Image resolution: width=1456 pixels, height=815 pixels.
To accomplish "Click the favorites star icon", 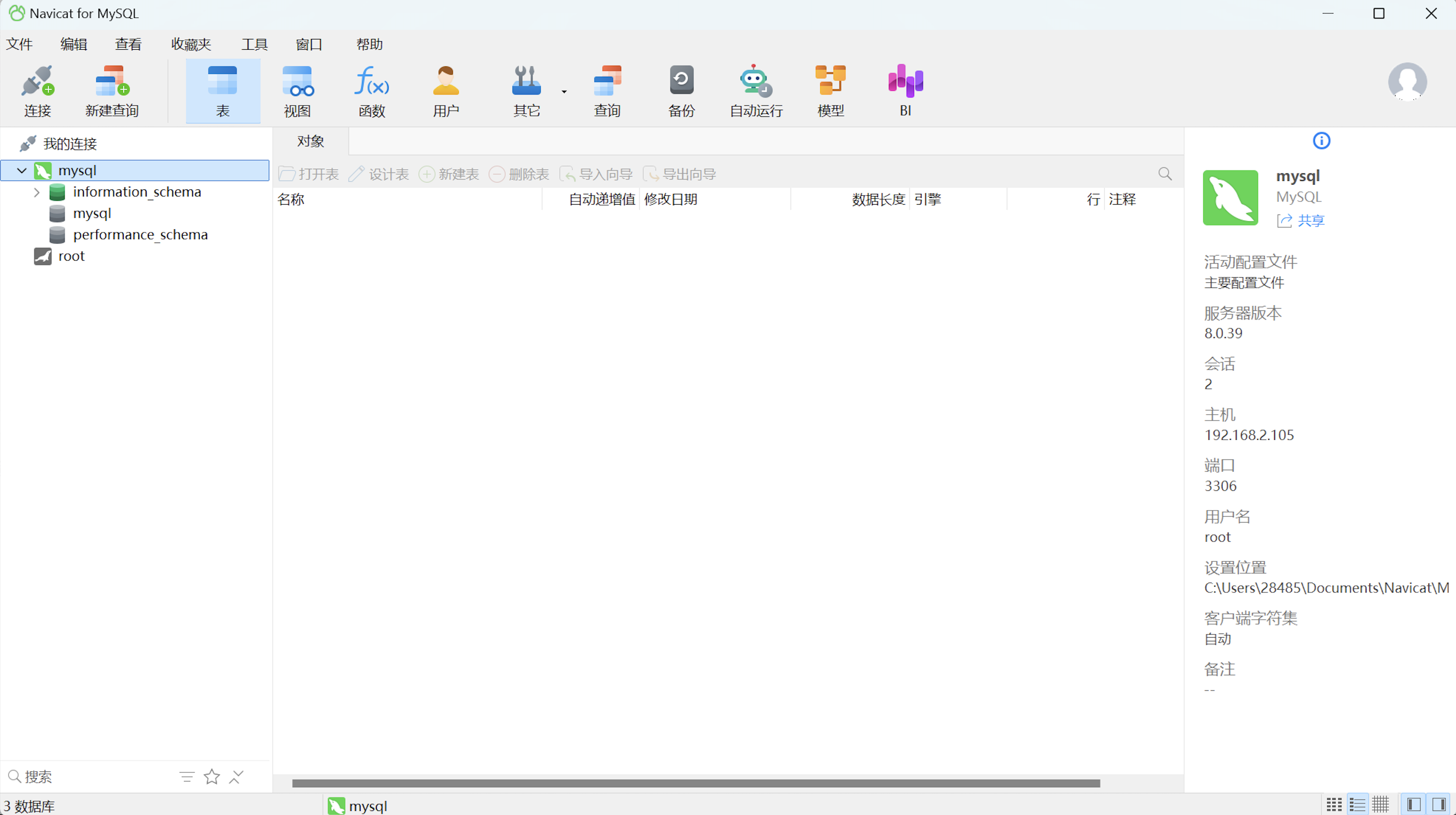I will (212, 777).
